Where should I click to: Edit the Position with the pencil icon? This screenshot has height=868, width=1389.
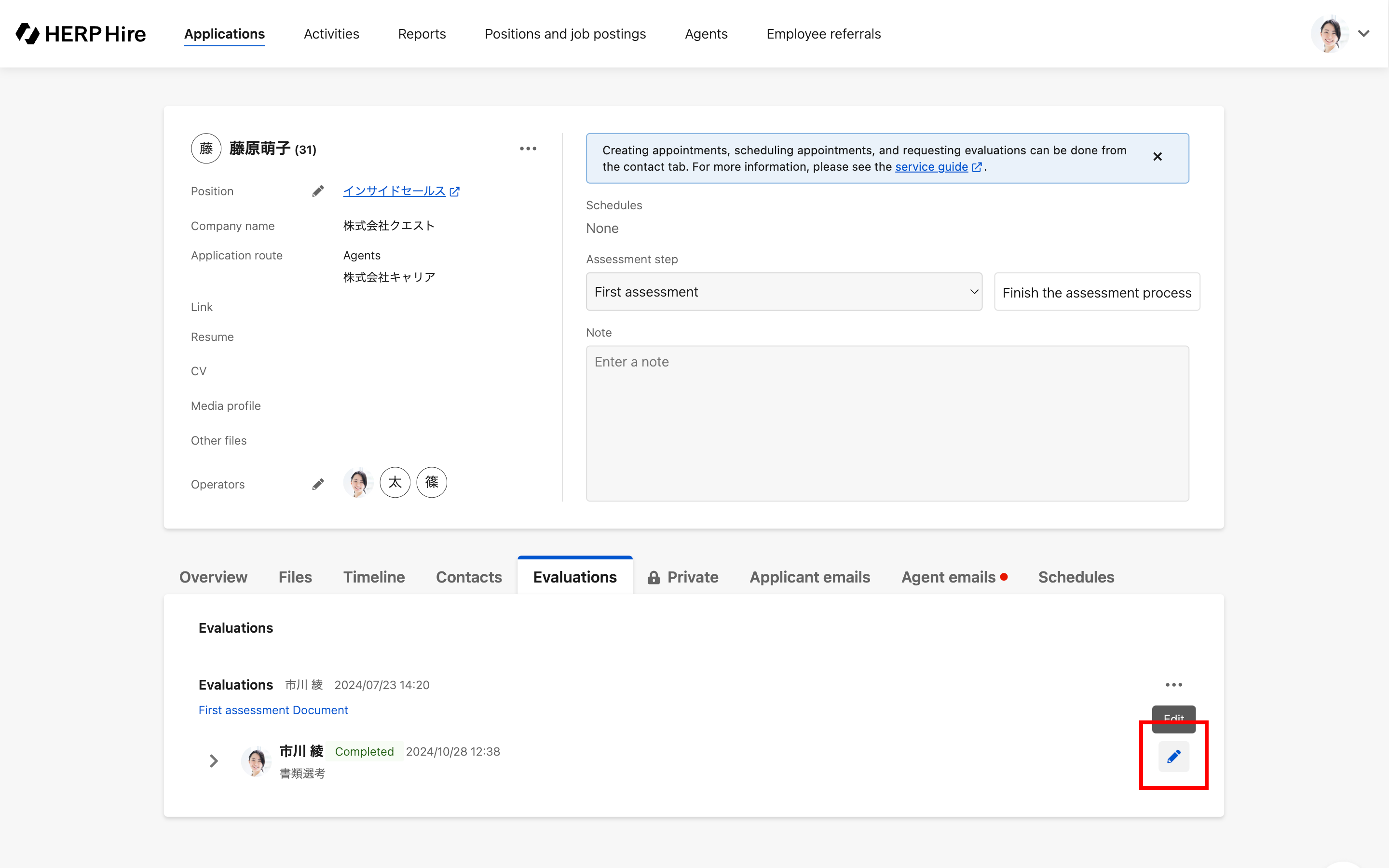click(x=318, y=191)
